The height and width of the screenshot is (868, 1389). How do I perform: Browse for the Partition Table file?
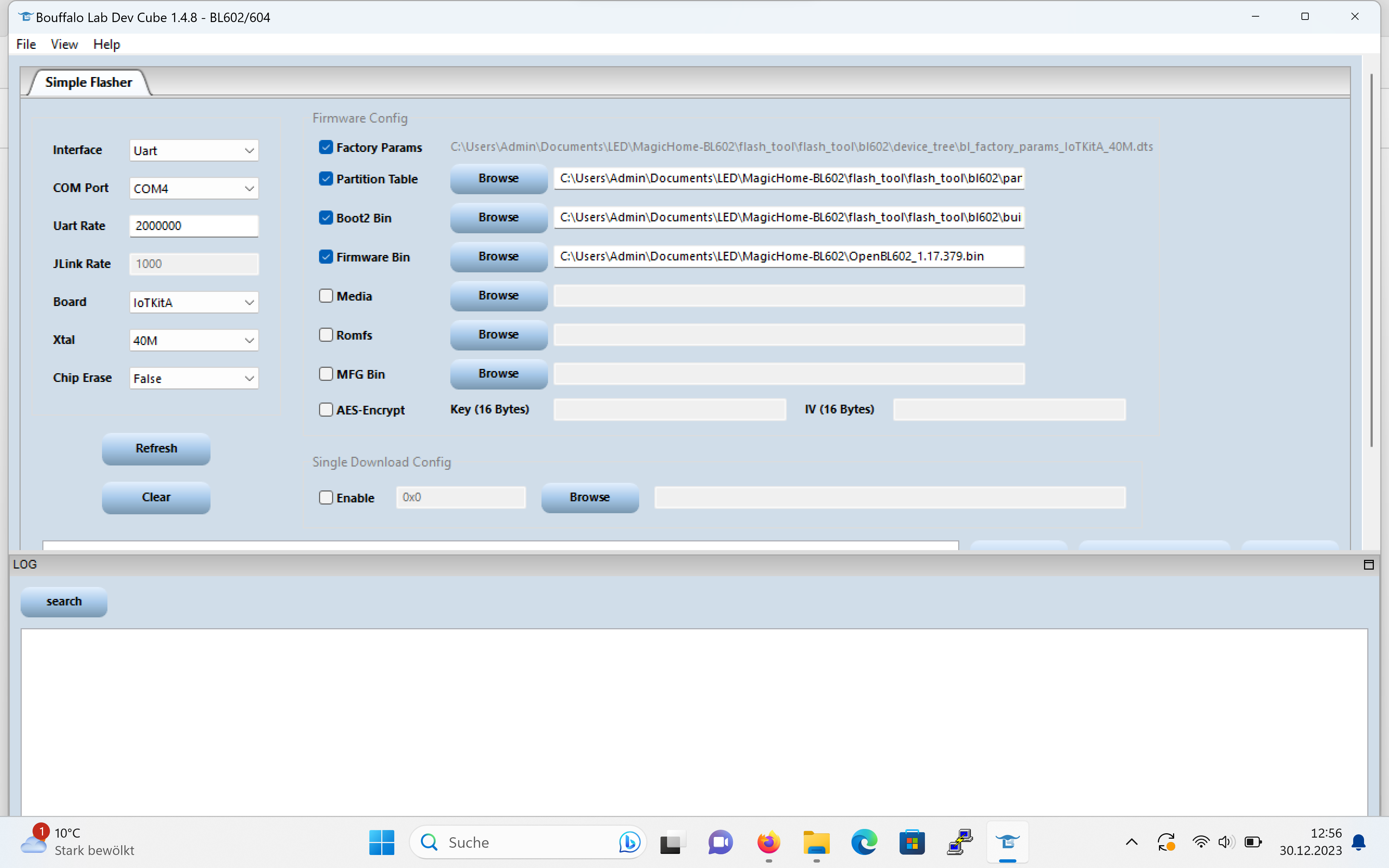(x=498, y=179)
